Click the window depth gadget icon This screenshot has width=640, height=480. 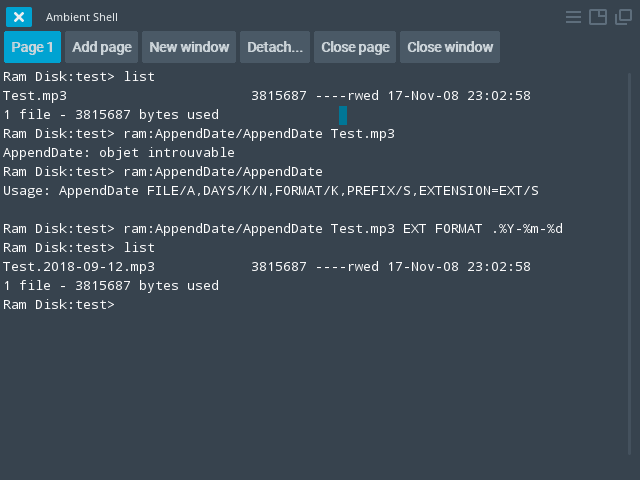pyautogui.click(x=622, y=17)
